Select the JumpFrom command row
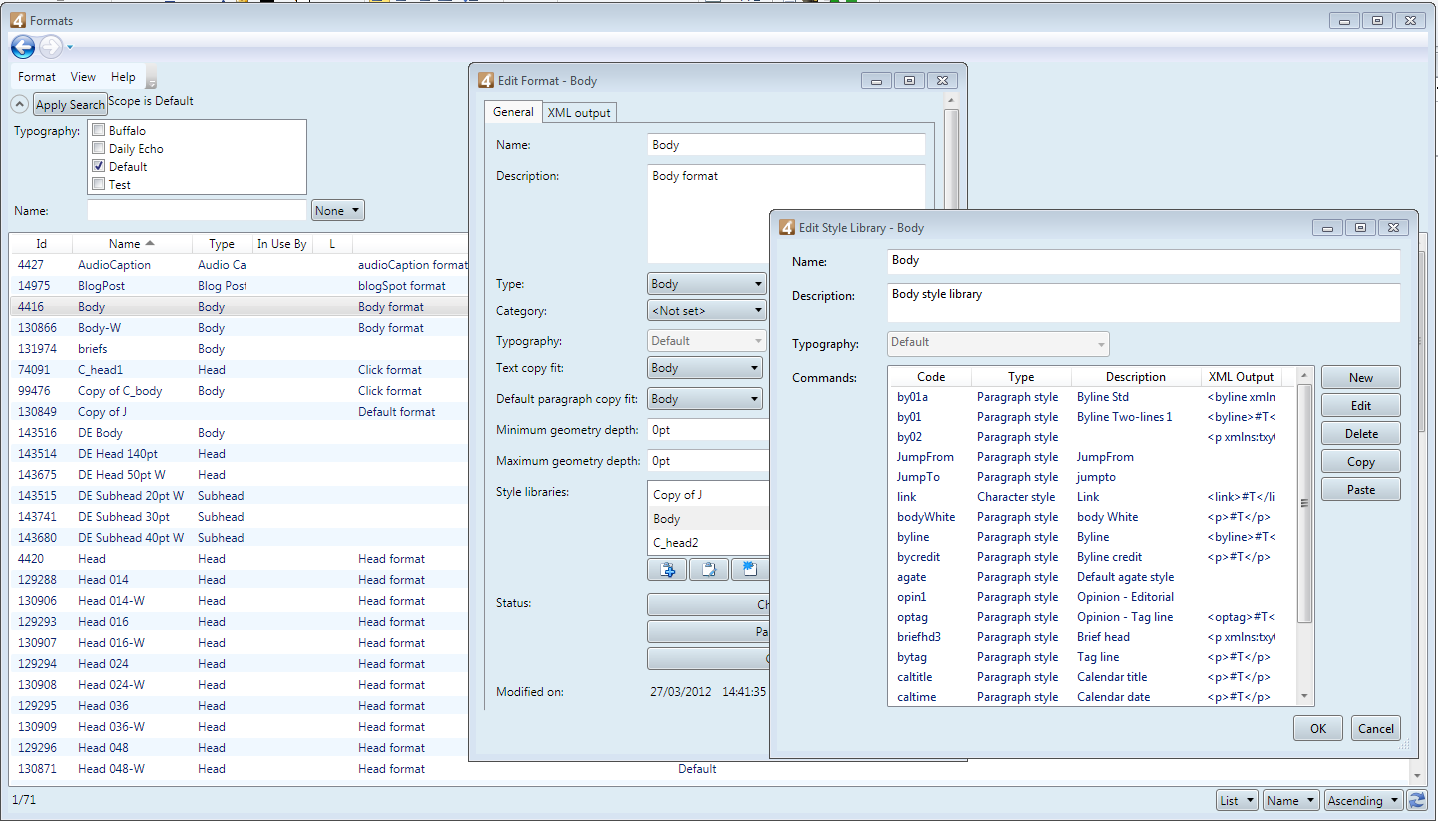 [1093, 457]
